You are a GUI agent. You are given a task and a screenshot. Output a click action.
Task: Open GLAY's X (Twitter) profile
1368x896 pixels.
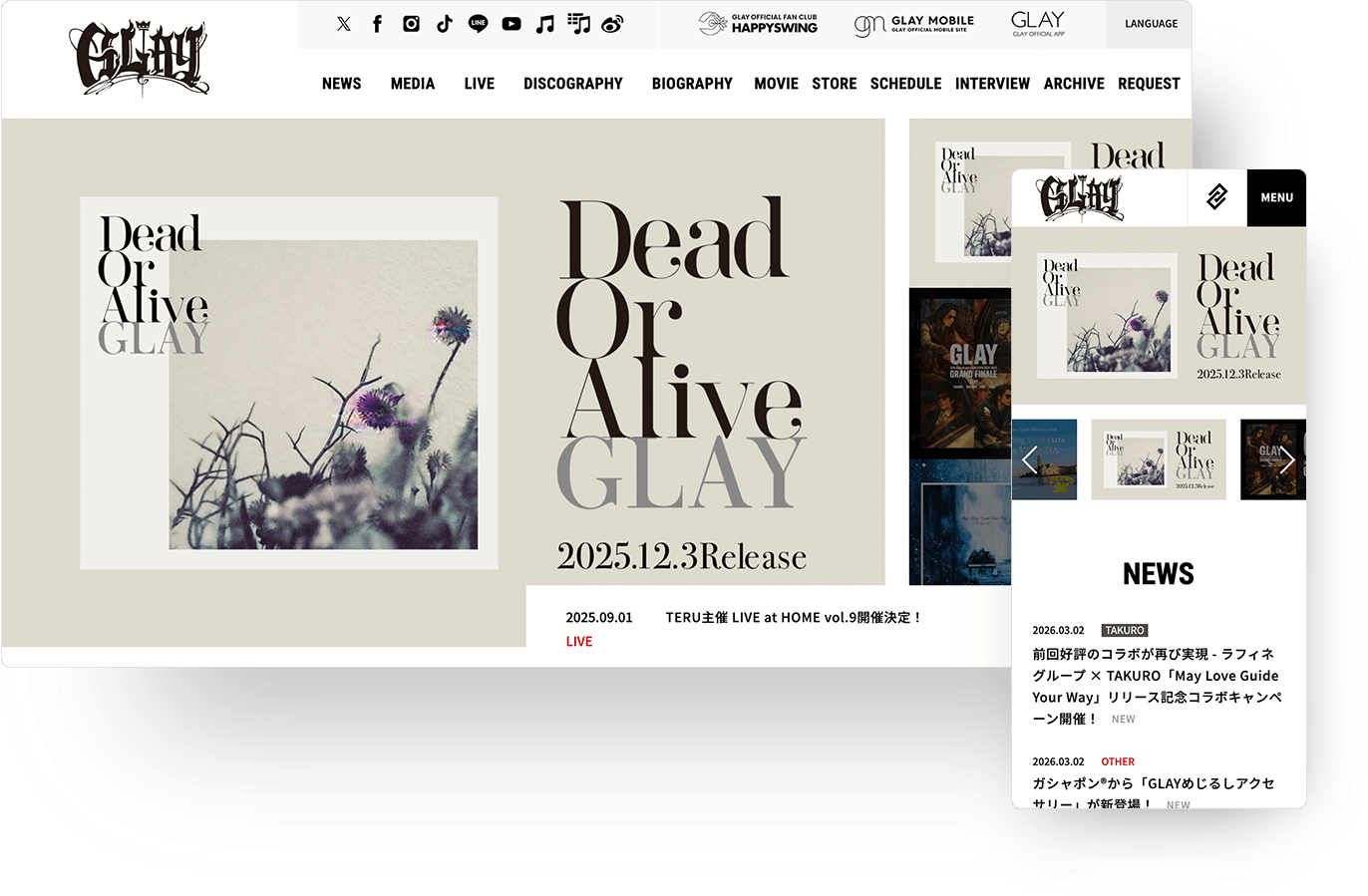point(344,23)
